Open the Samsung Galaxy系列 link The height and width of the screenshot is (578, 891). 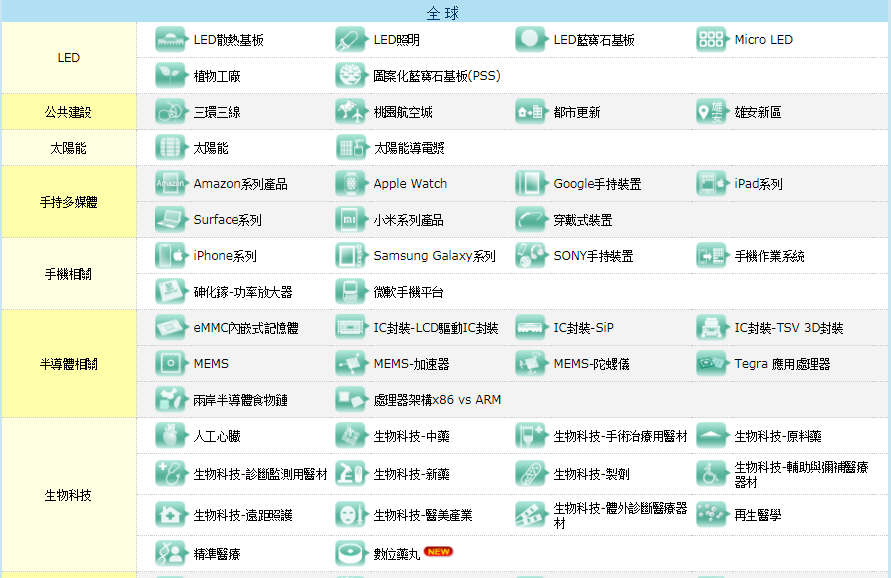point(434,256)
